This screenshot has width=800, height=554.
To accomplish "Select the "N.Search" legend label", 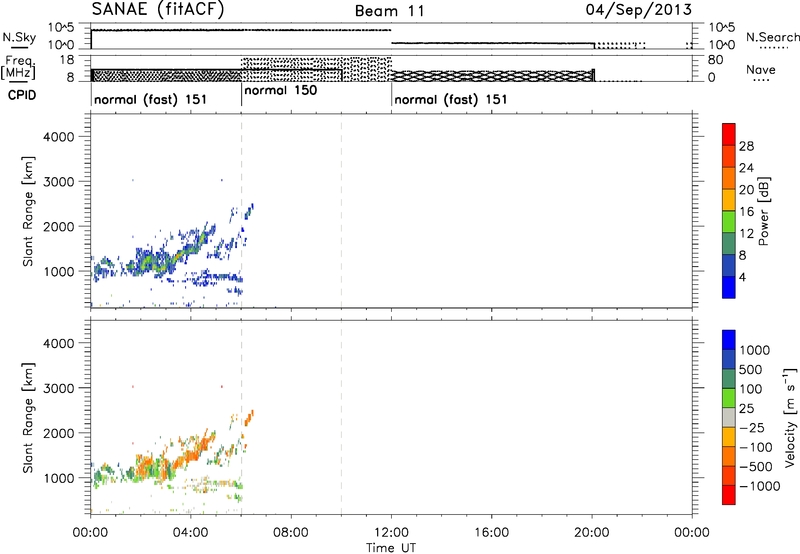I will pos(772,37).
